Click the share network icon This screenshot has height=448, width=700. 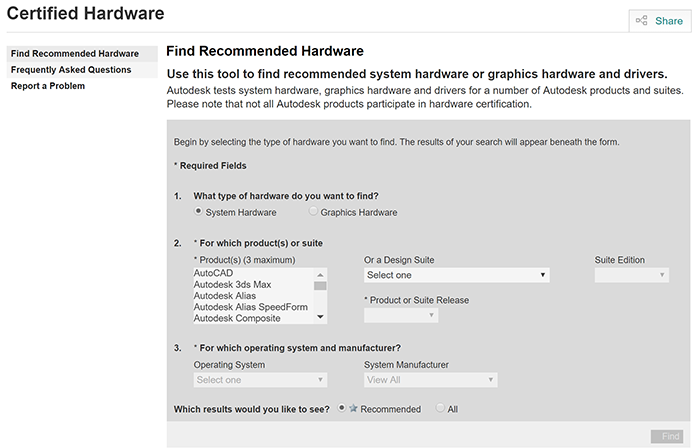click(x=642, y=21)
